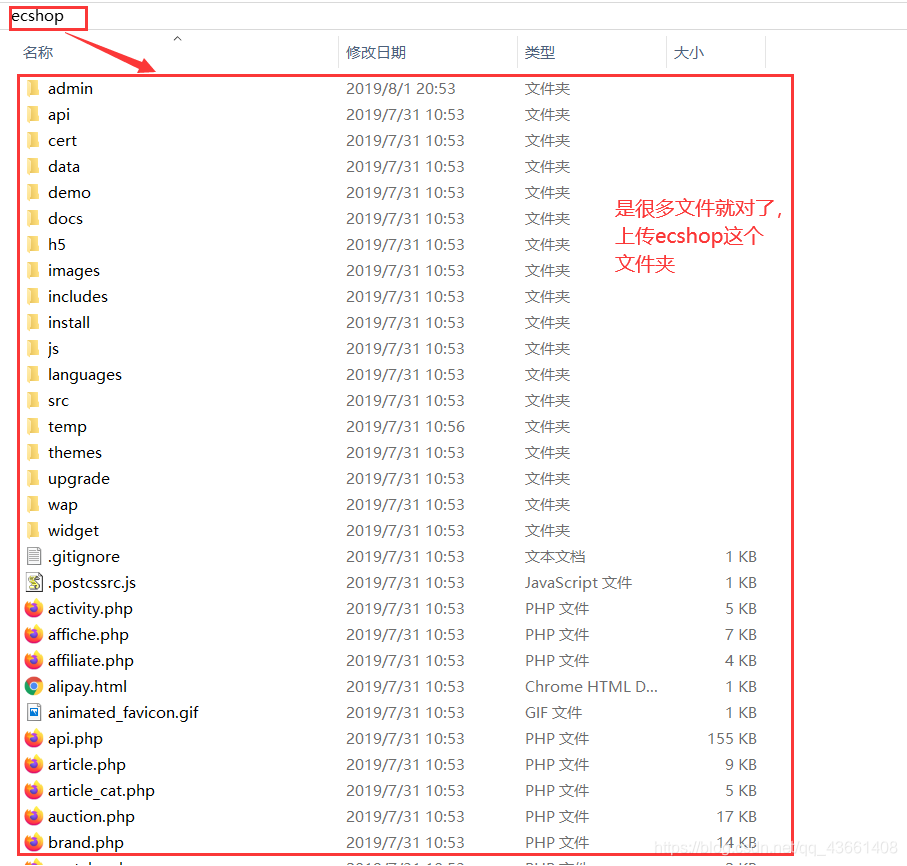This screenshot has width=907, height=866.
Task: Click the 7 KB size of affiche.php
Action: pos(742,635)
